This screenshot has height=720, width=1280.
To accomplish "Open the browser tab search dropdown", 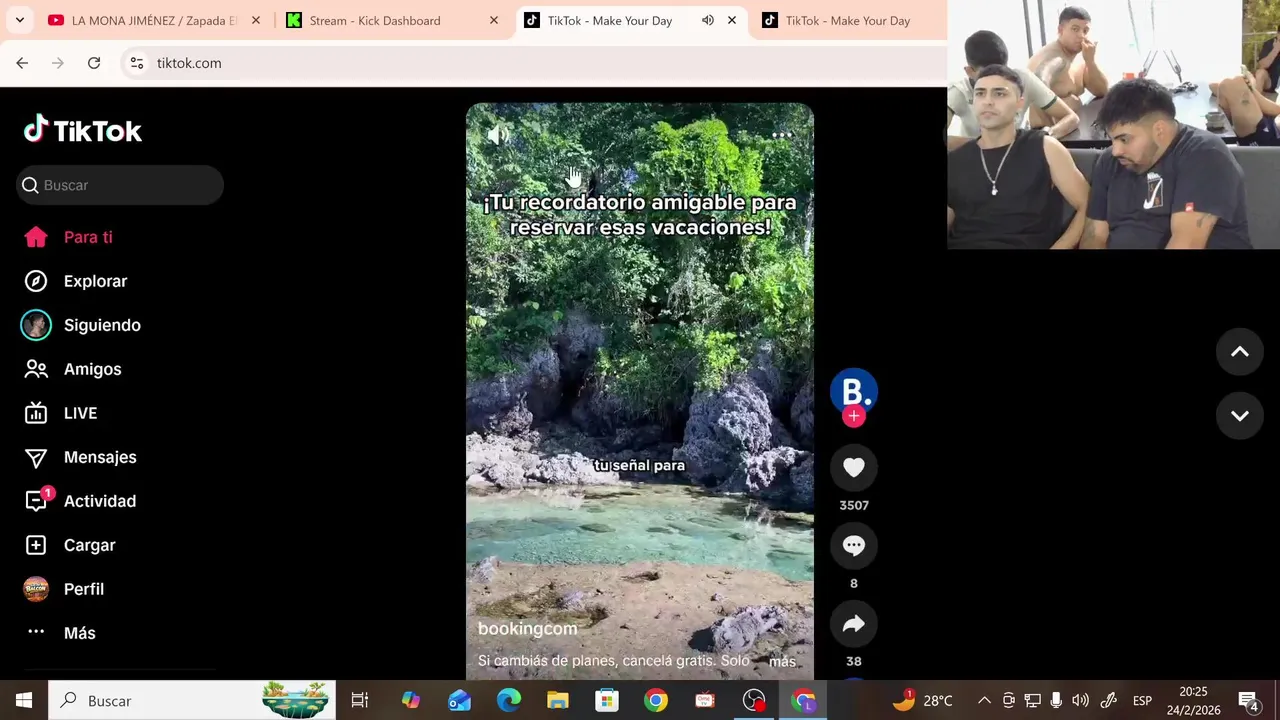I will (x=19, y=20).
